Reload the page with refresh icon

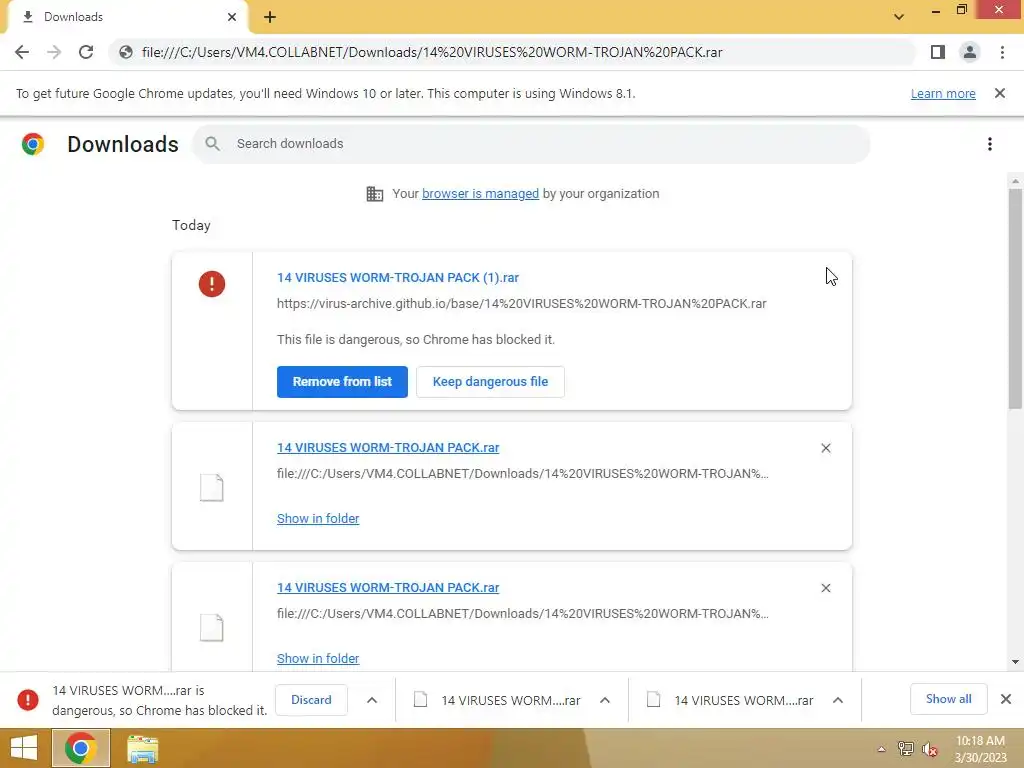(86, 52)
